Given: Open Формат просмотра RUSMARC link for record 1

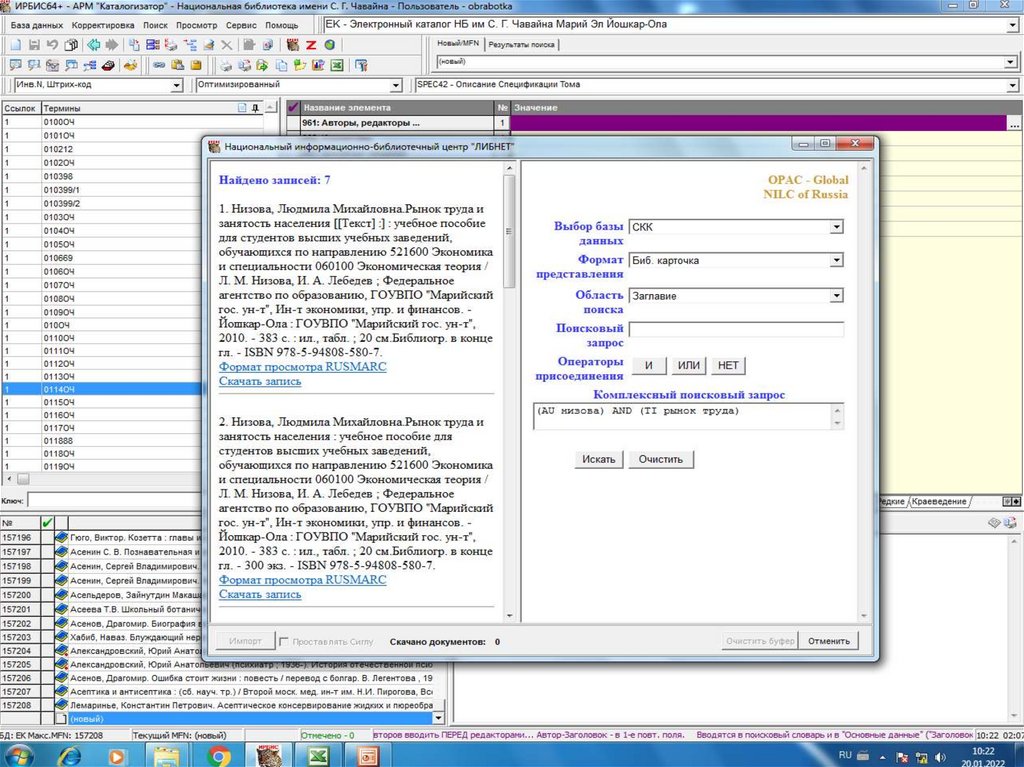Looking at the screenshot, I should 302,367.
